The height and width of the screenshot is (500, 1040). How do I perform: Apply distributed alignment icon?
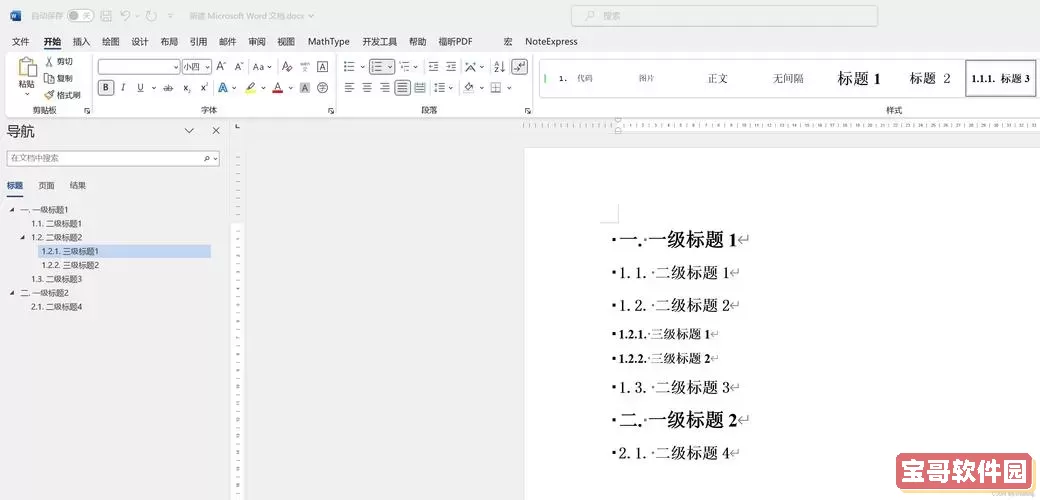click(420, 88)
